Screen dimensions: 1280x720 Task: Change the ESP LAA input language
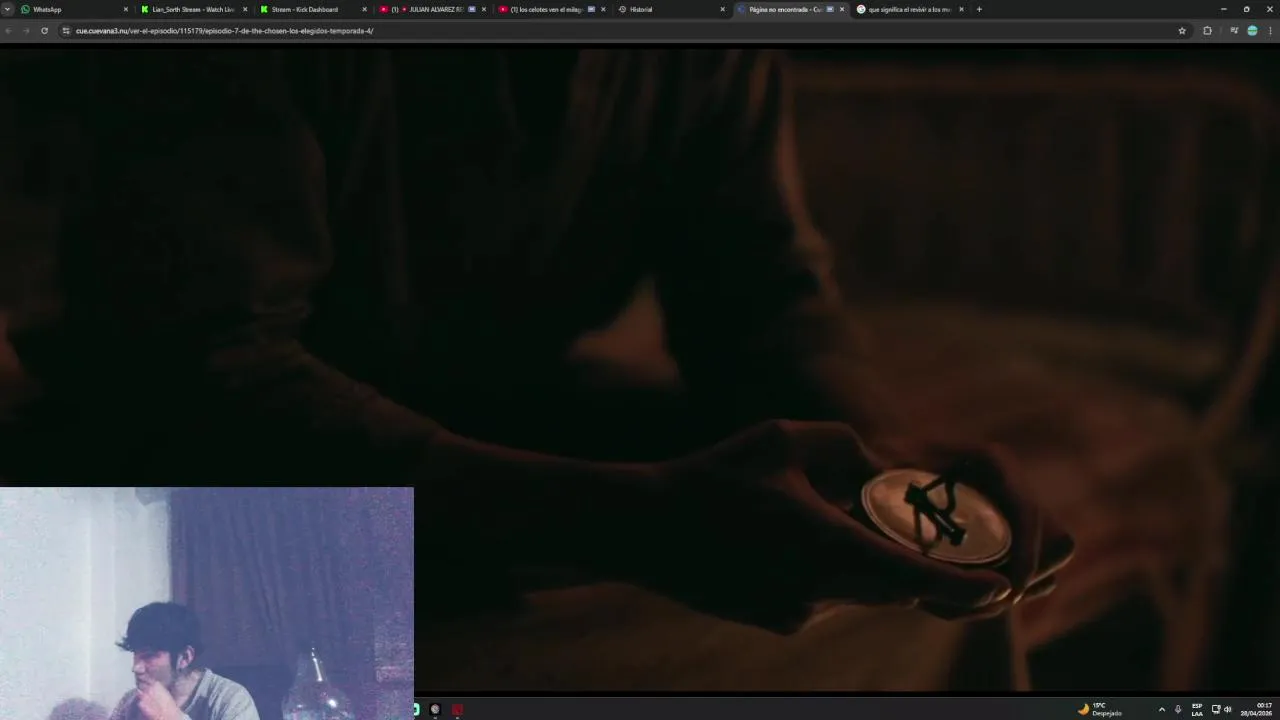coord(1197,709)
